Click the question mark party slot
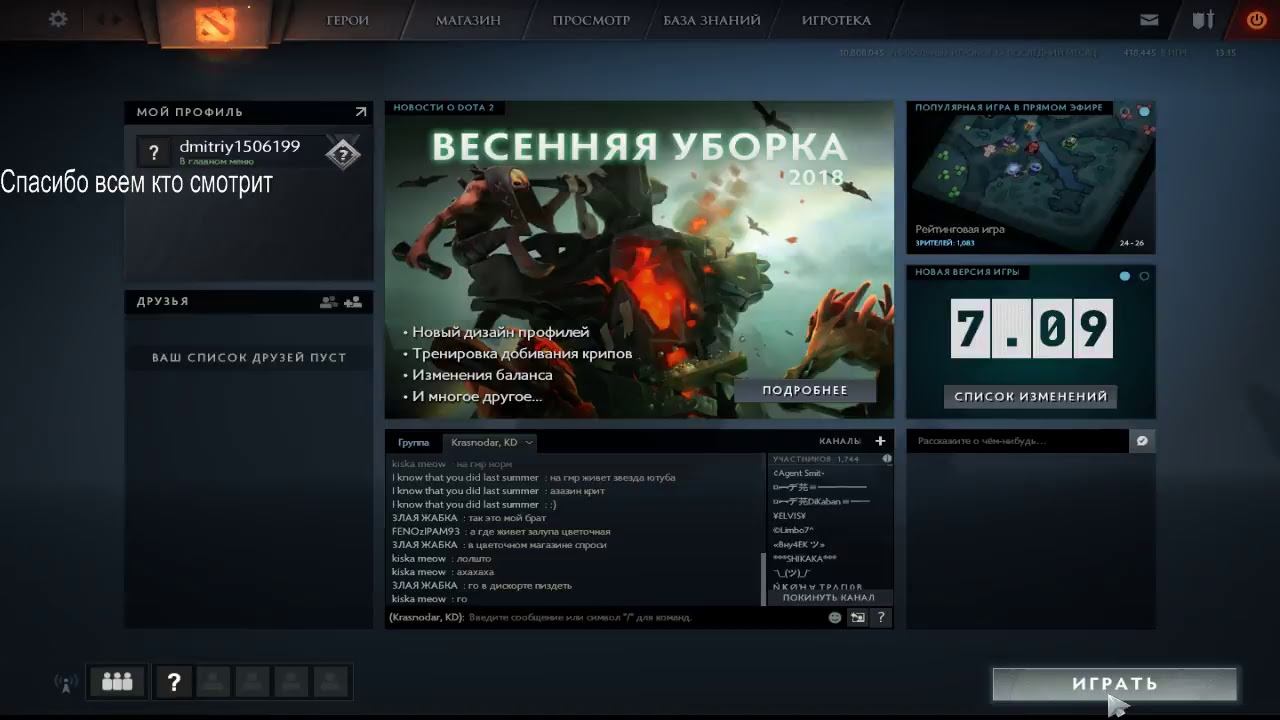Image resolution: width=1280 pixels, height=720 pixels. [x=174, y=682]
